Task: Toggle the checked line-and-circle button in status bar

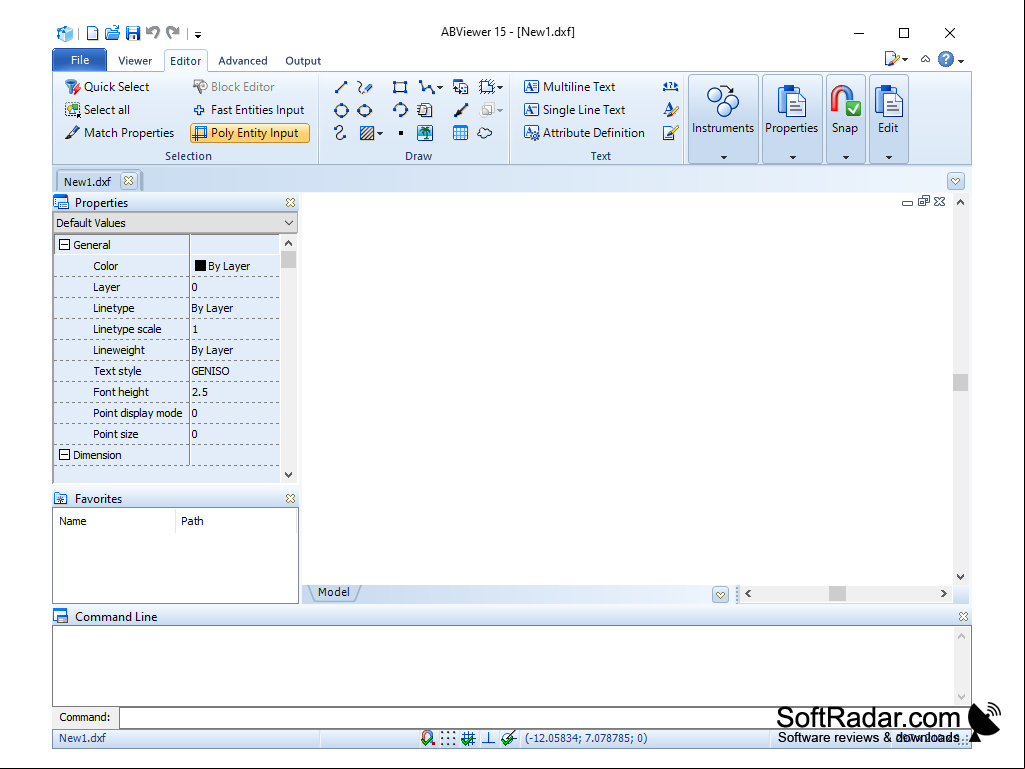Action: [509, 738]
